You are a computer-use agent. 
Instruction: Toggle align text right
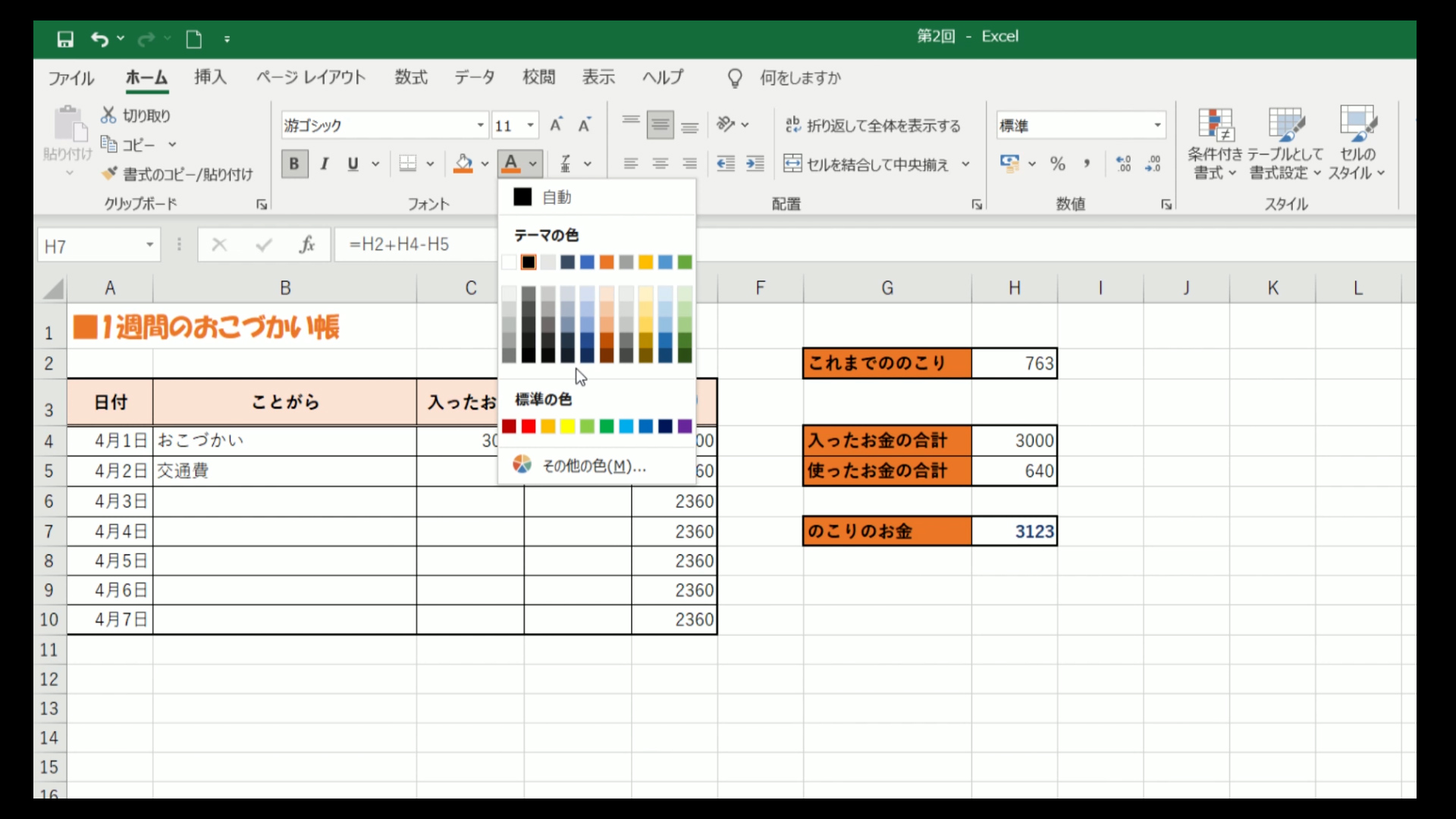click(689, 163)
